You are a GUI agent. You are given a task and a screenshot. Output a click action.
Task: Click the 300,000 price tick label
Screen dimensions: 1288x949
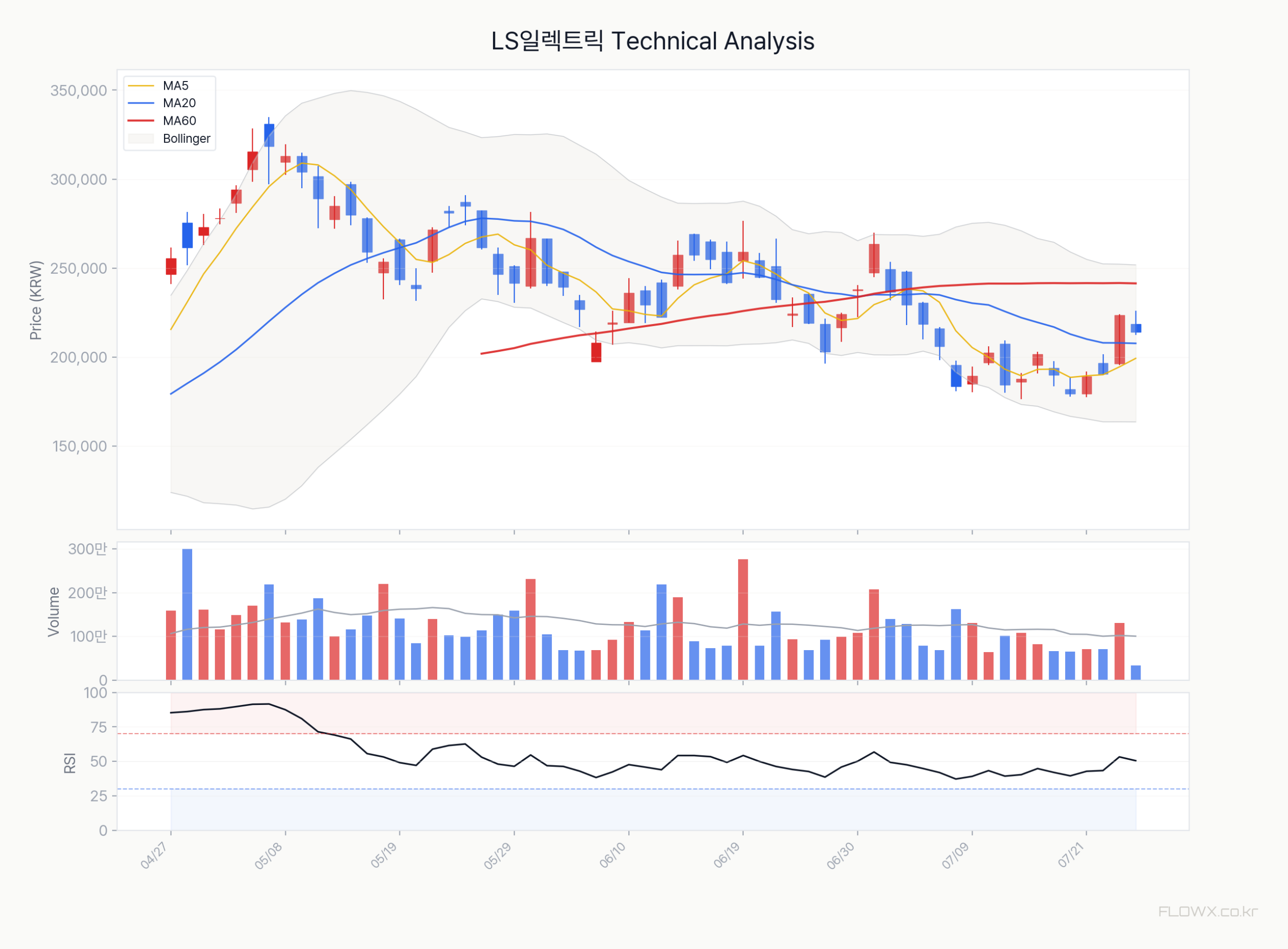[x=78, y=180]
